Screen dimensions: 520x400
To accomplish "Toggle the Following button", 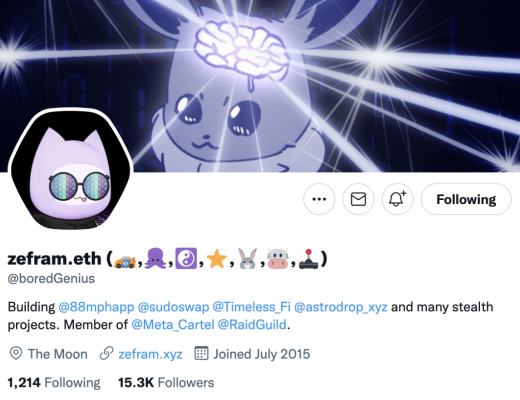I will [466, 199].
